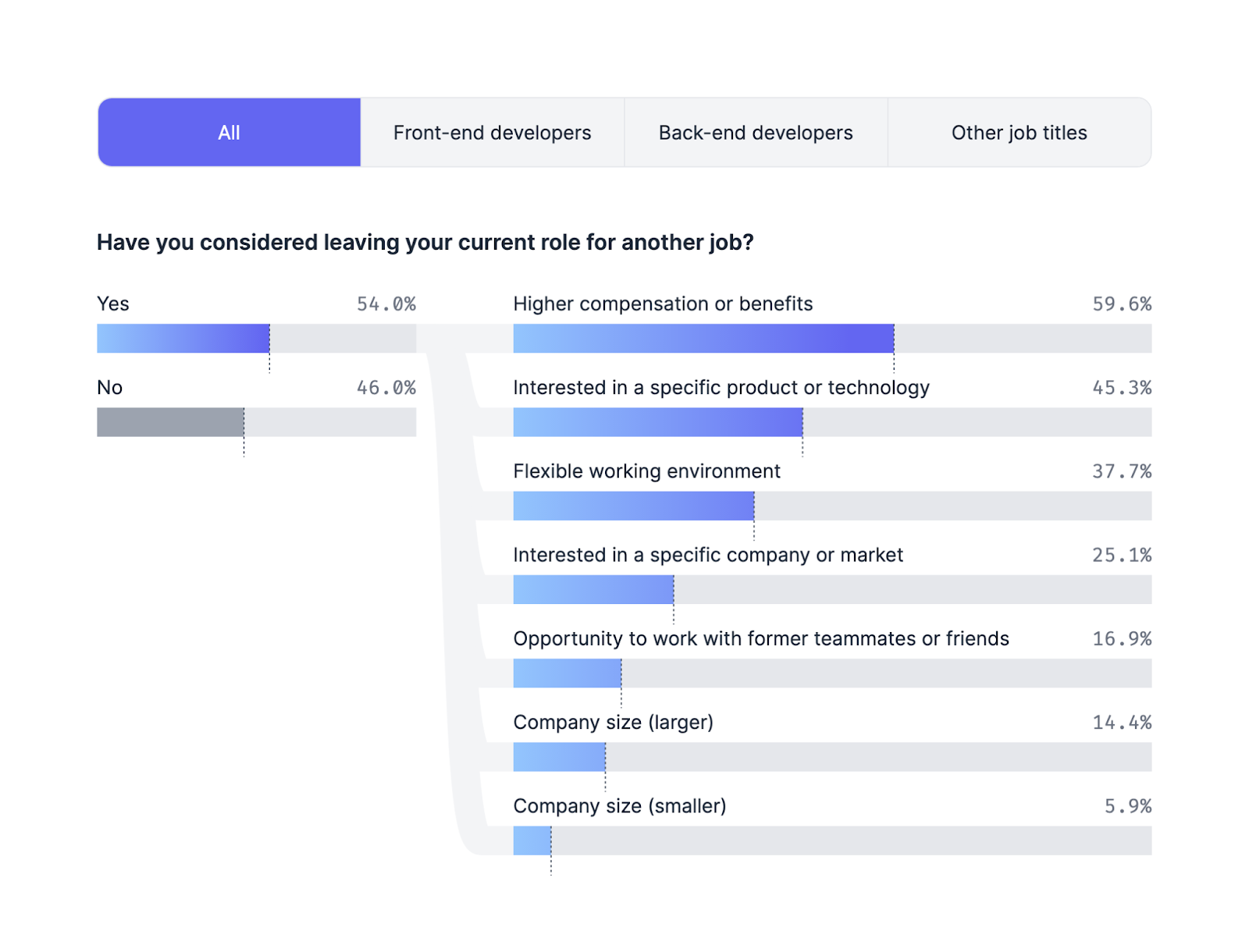Click the specific product or technology bar
Screen dimensions: 1249x952
(657, 422)
